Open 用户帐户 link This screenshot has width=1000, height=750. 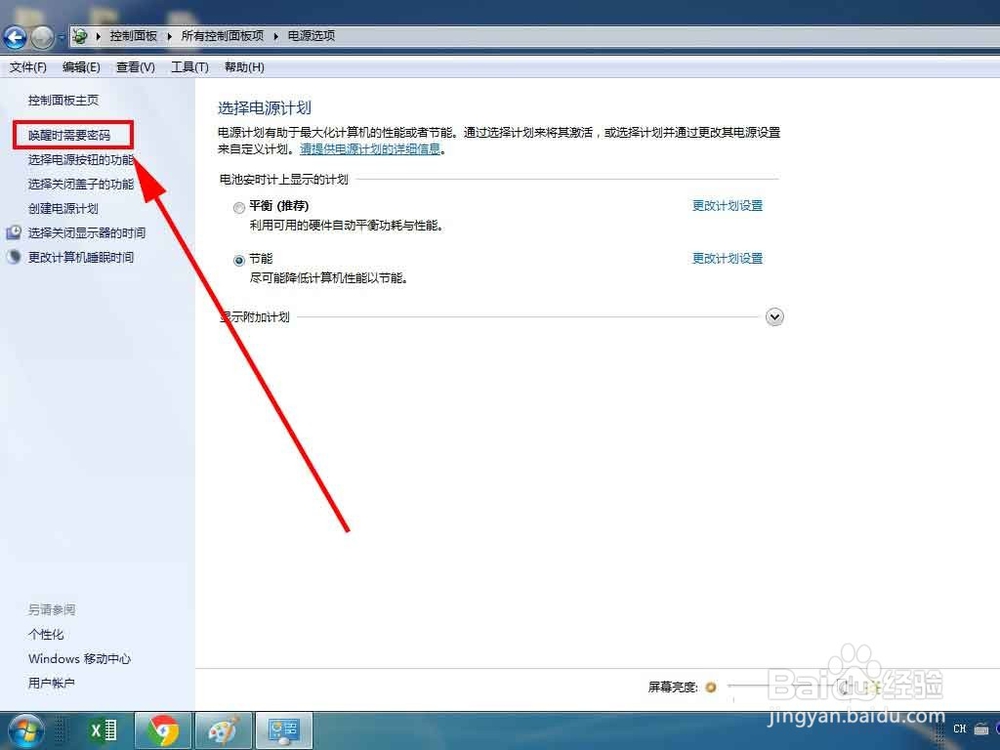click(51, 683)
